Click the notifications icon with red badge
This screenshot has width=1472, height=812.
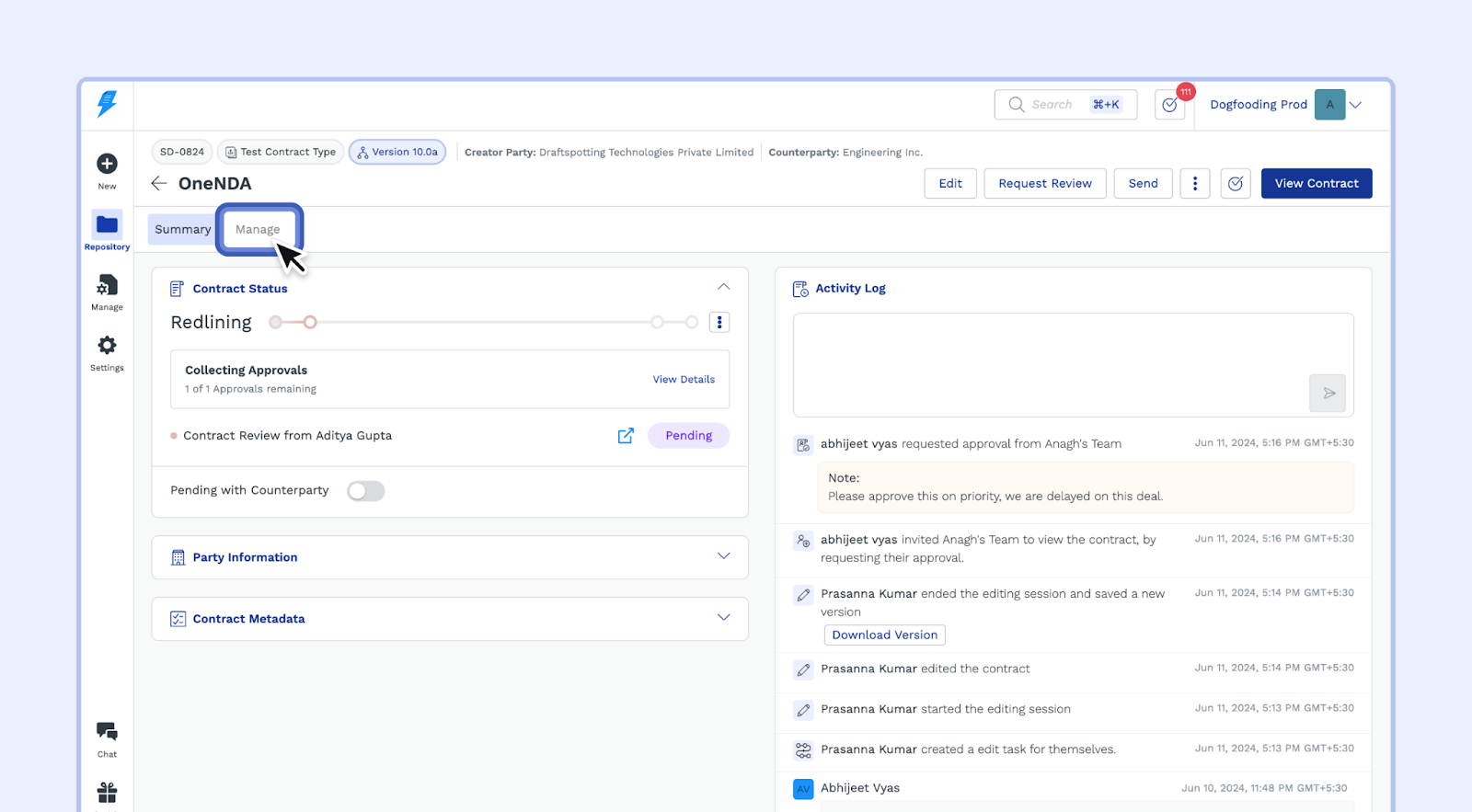(1169, 105)
